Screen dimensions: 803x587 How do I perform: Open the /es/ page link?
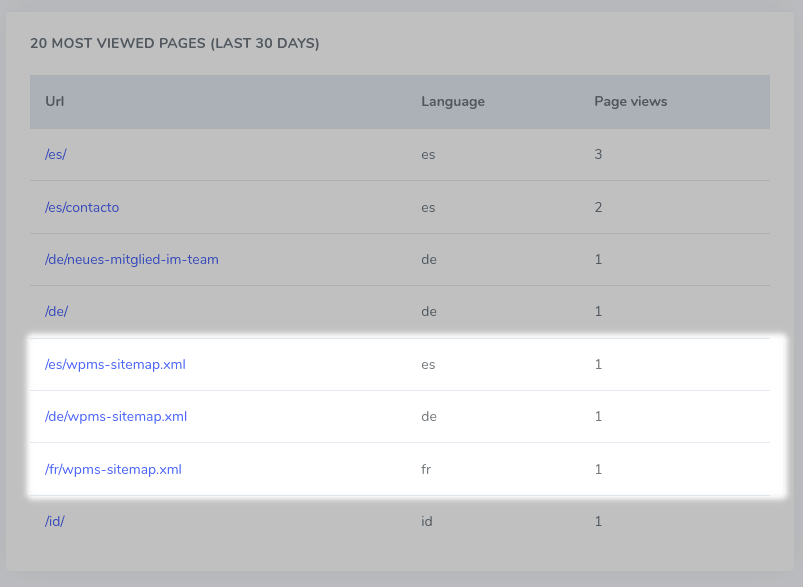pyautogui.click(x=57, y=155)
